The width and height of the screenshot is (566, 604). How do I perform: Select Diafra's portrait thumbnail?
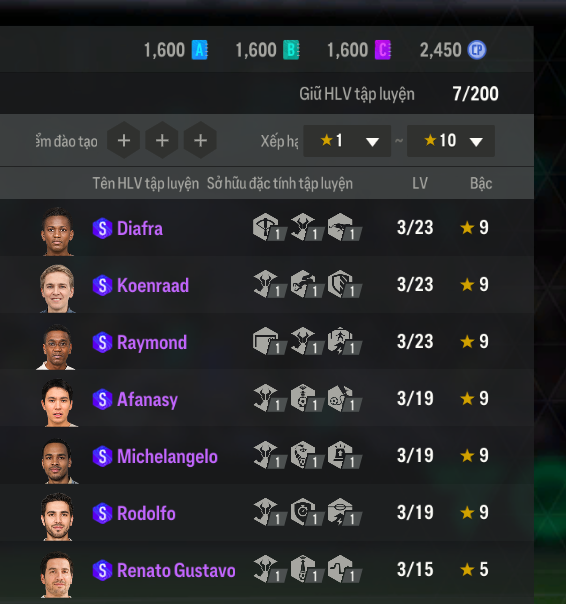pyautogui.click(x=57, y=232)
